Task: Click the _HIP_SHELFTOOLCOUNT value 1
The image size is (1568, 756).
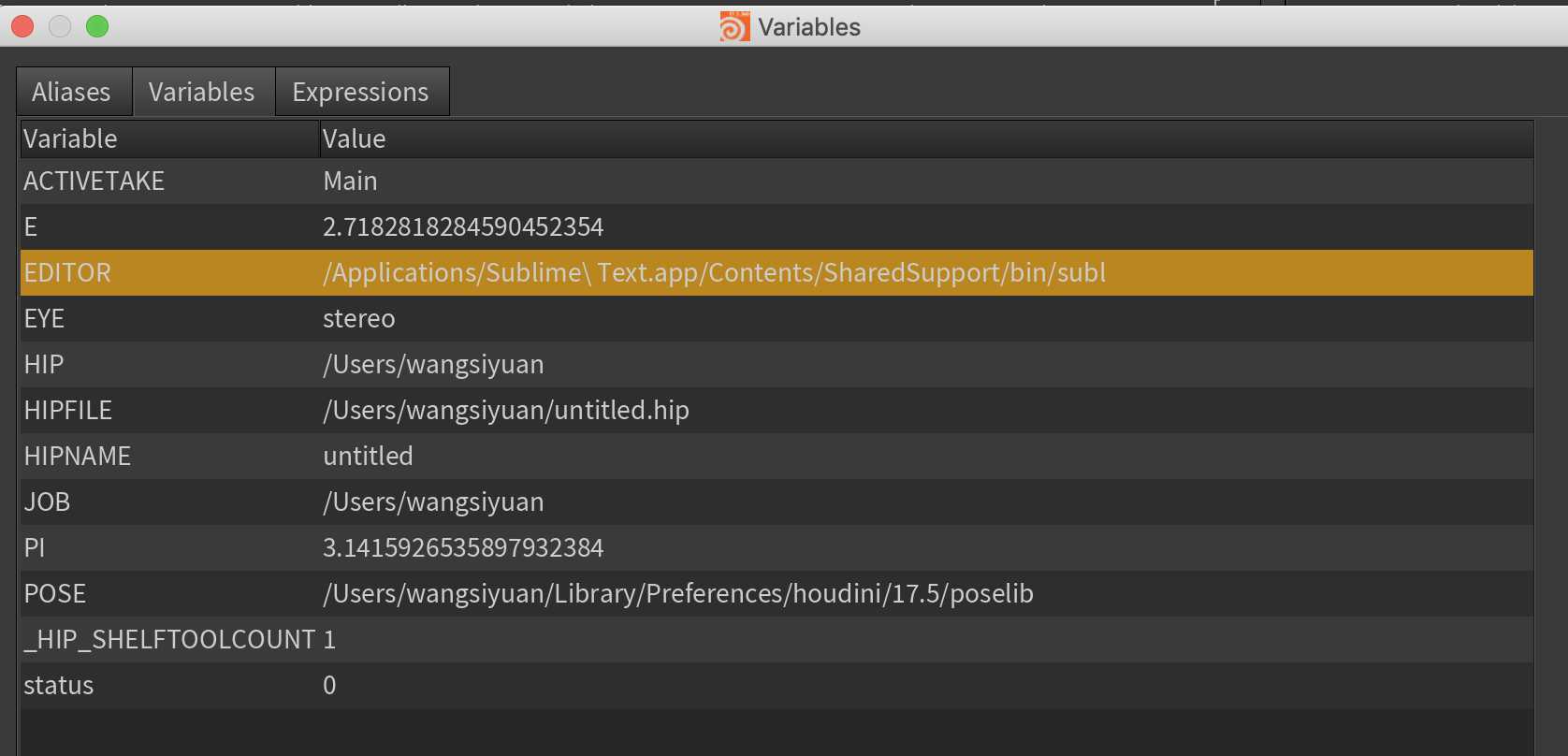Action: pyautogui.click(x=329, y=639)
